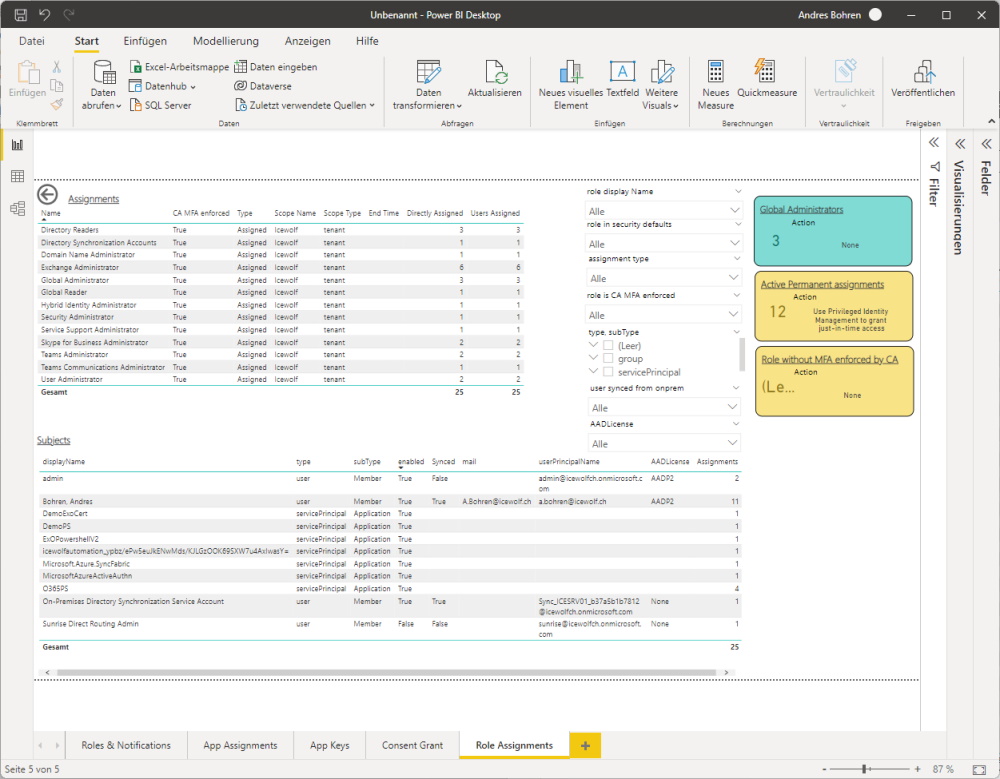Switch to the Einfügen ribbon tab

145,41
